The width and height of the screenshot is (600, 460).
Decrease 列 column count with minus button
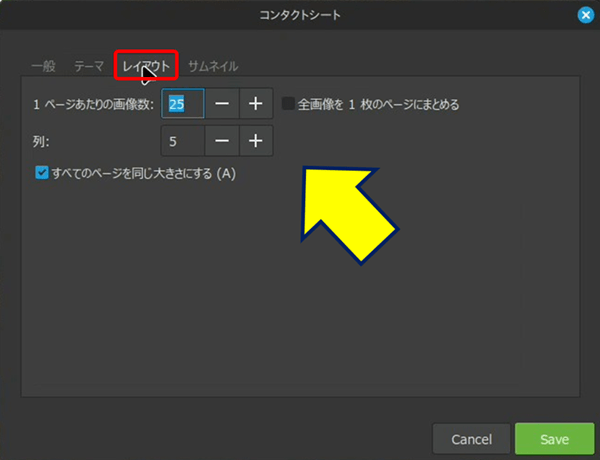(x=222, y=141)
